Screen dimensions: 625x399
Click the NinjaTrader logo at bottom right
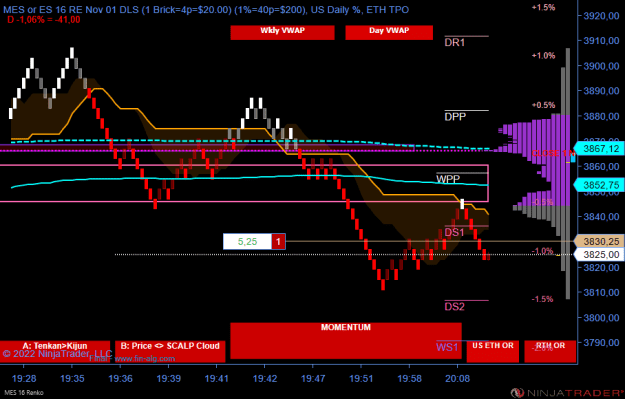(568, 393)
